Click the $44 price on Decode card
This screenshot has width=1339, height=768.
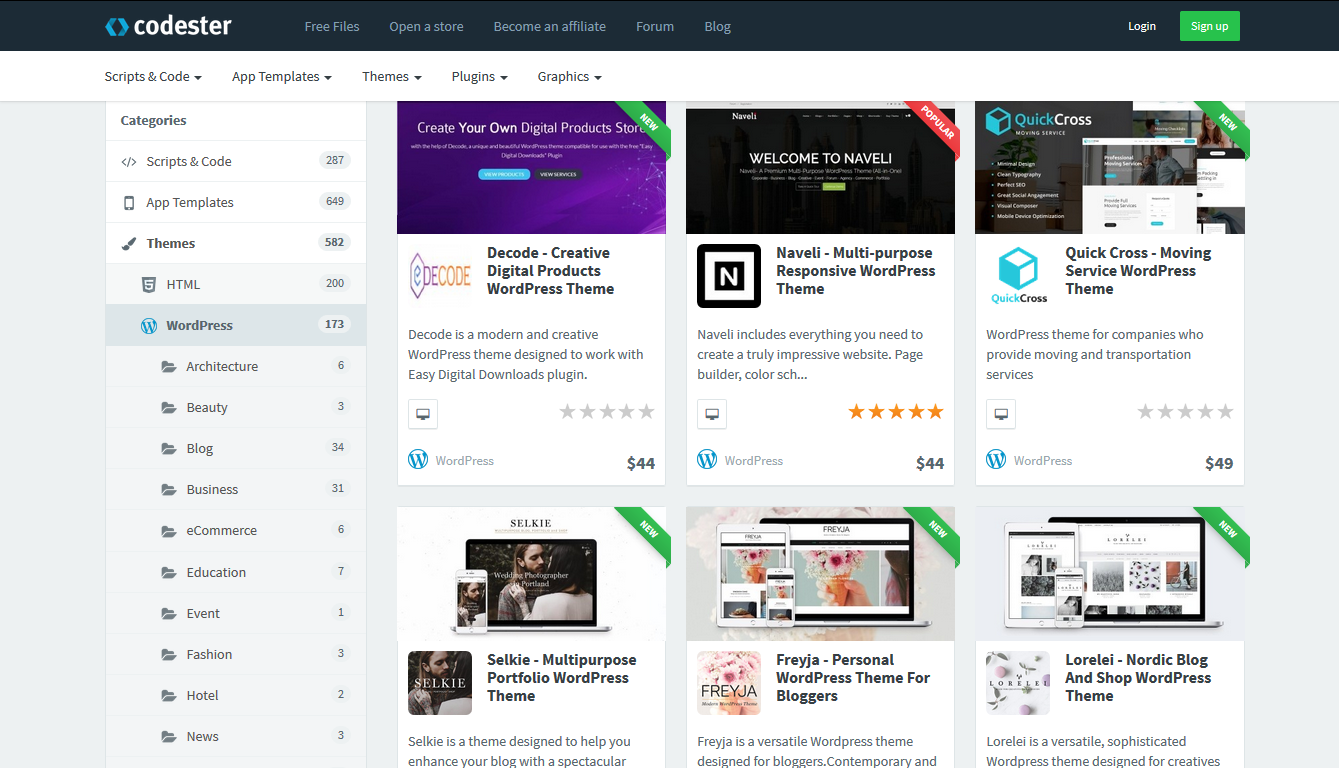pyautogui.click(x=641, y=463)
